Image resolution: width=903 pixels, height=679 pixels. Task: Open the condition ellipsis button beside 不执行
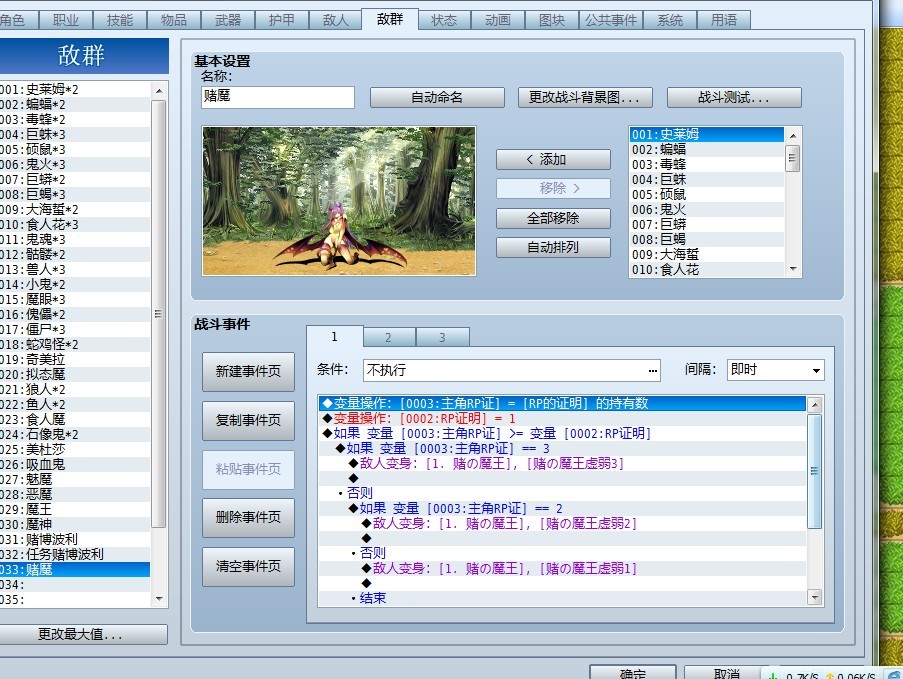(652, 370)
